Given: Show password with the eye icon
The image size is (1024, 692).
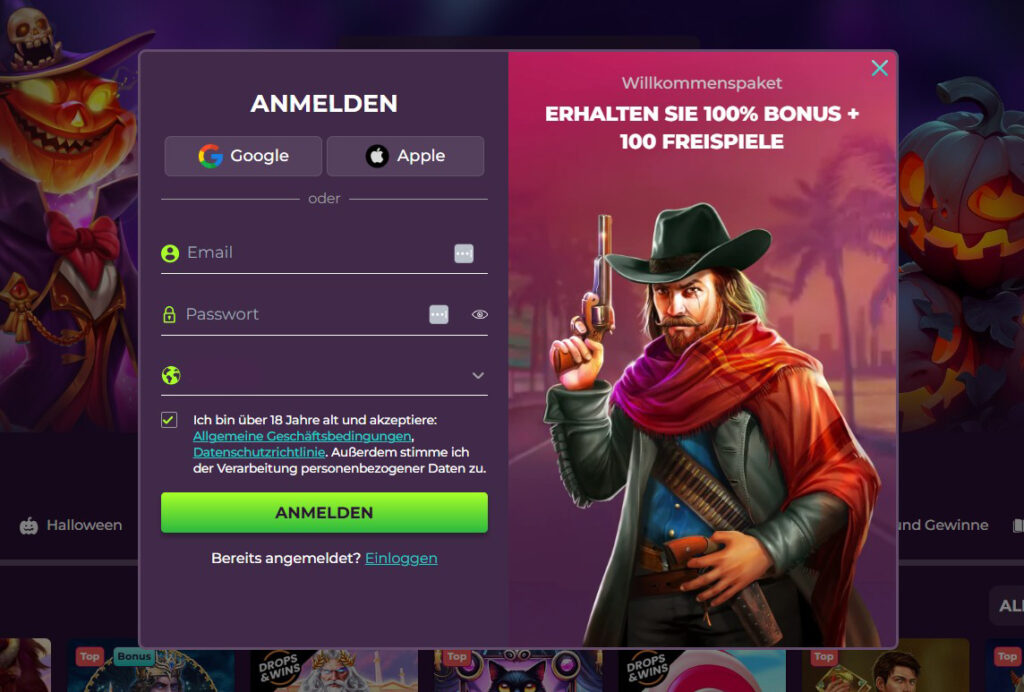Looking at the screenshot, I should click(x=479, y=314).
